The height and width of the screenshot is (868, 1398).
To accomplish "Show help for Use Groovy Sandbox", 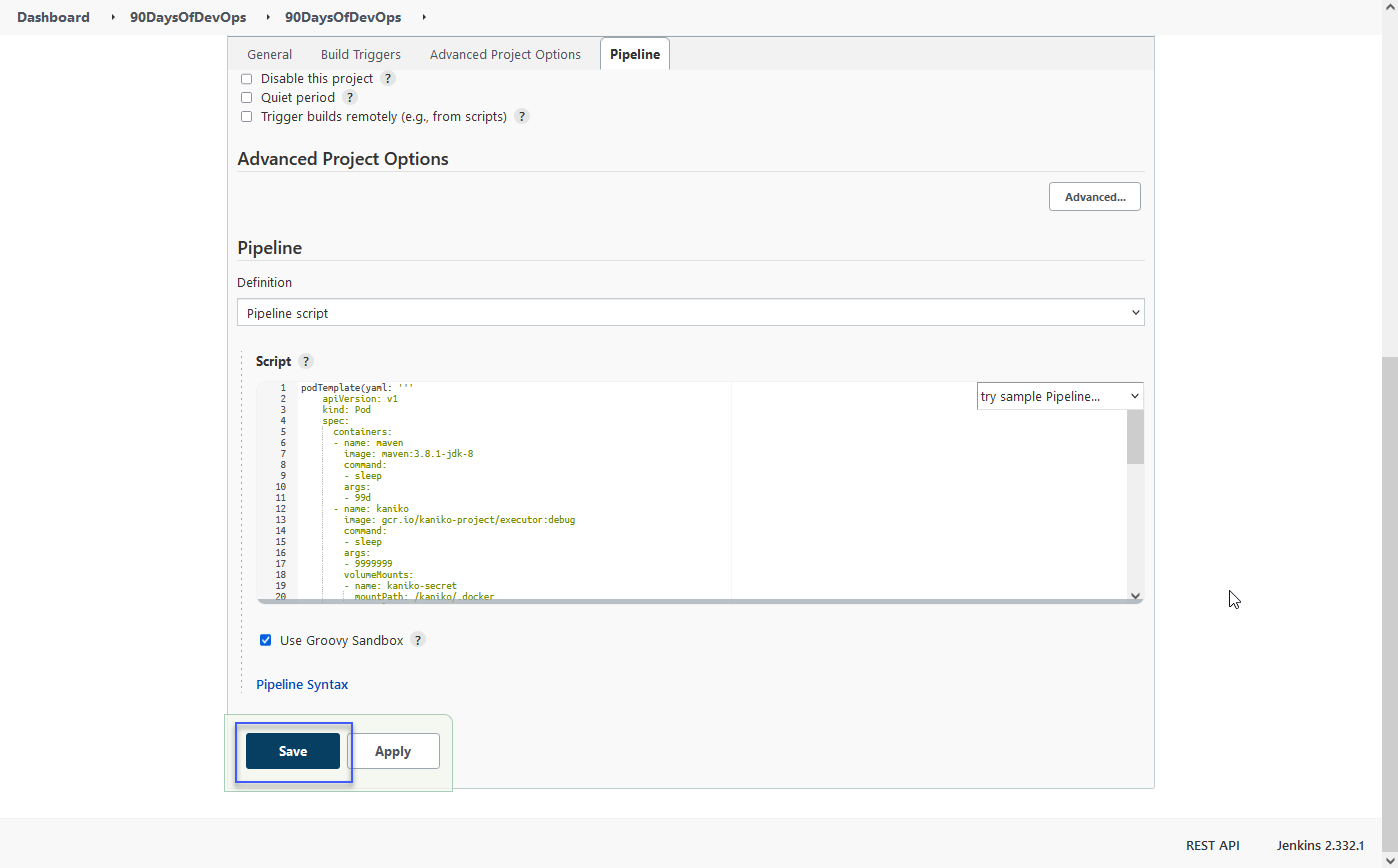I will (x=418, y=641).
